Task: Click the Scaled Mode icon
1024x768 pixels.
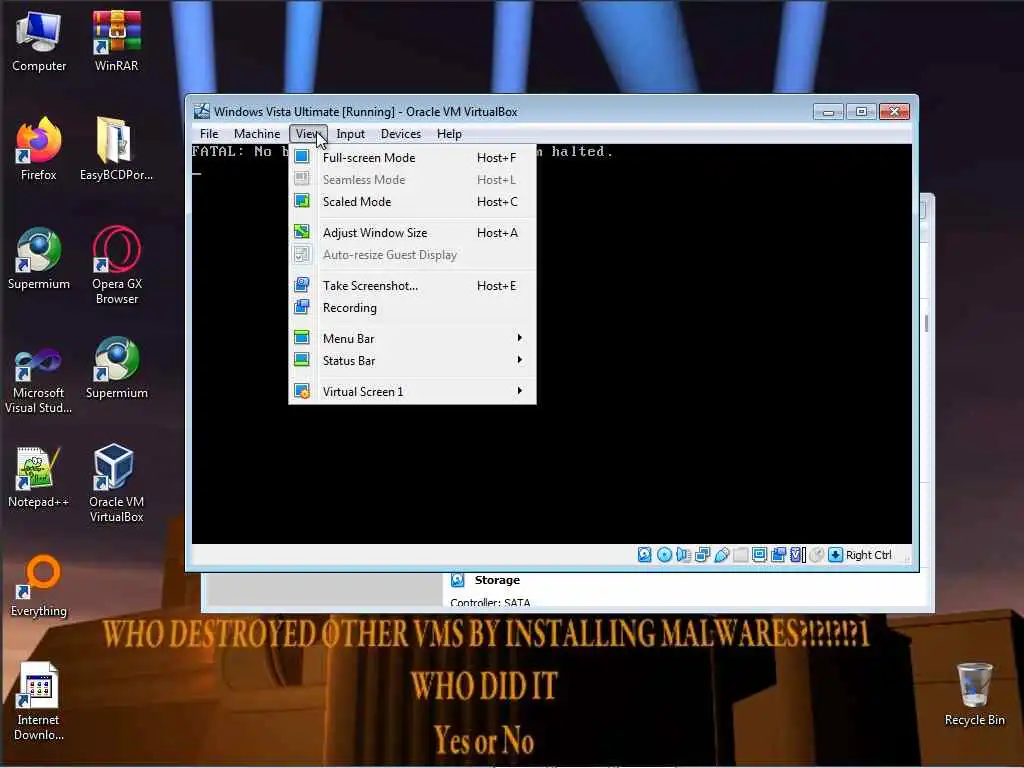Action: pyautogui.click(x=302, y=201)
